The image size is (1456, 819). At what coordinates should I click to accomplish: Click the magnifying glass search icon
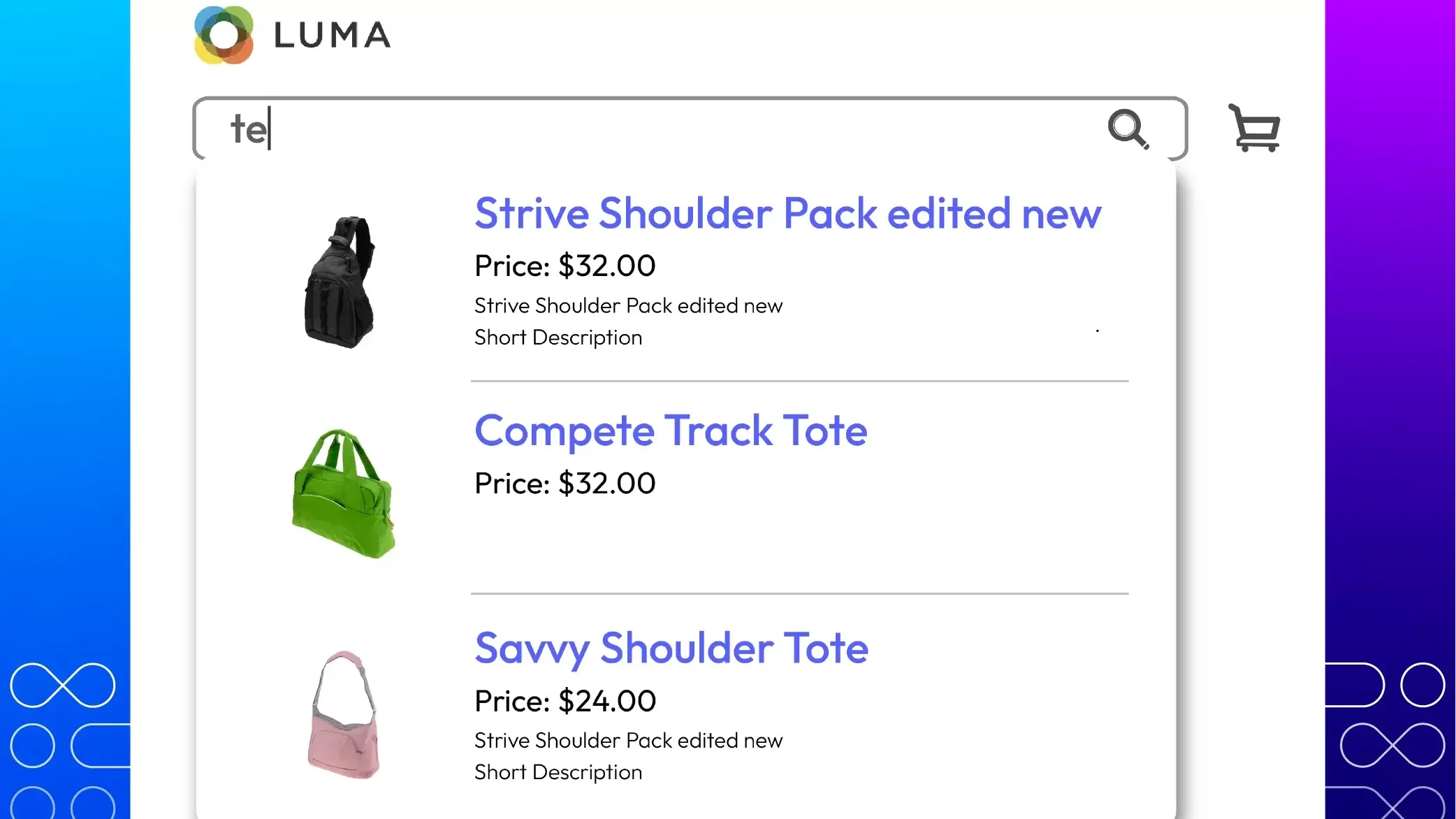click(x=1128, y=129)
